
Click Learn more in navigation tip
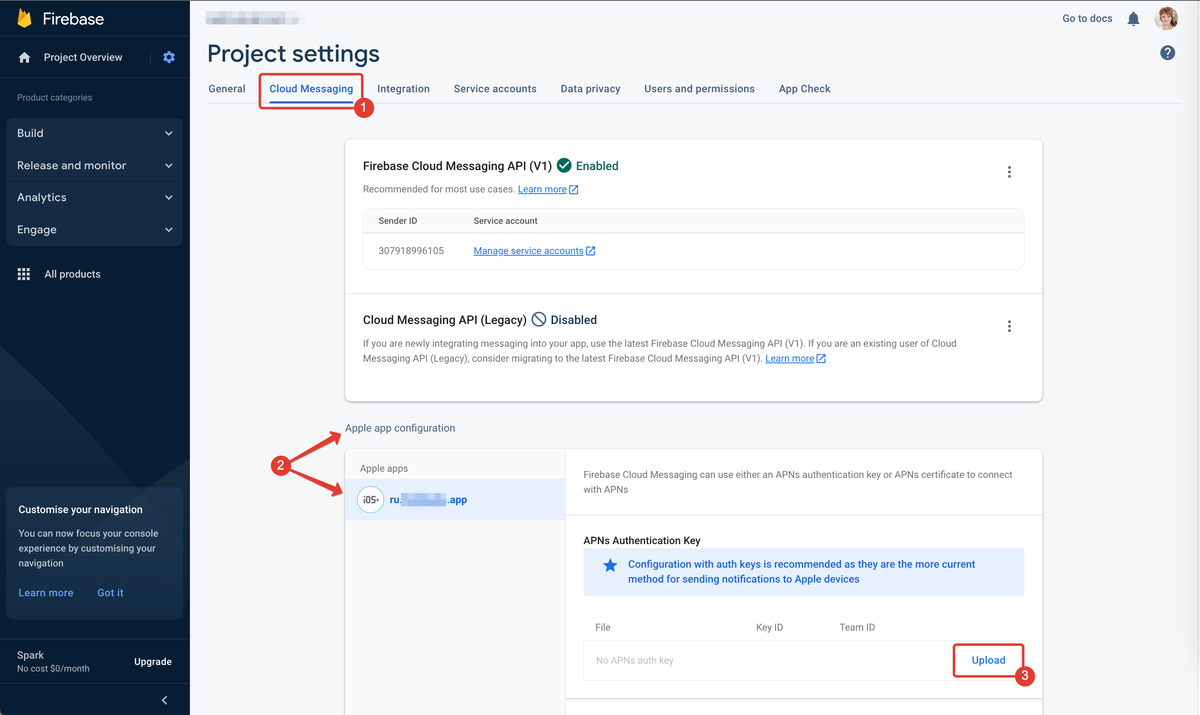(x=46, y=593)
